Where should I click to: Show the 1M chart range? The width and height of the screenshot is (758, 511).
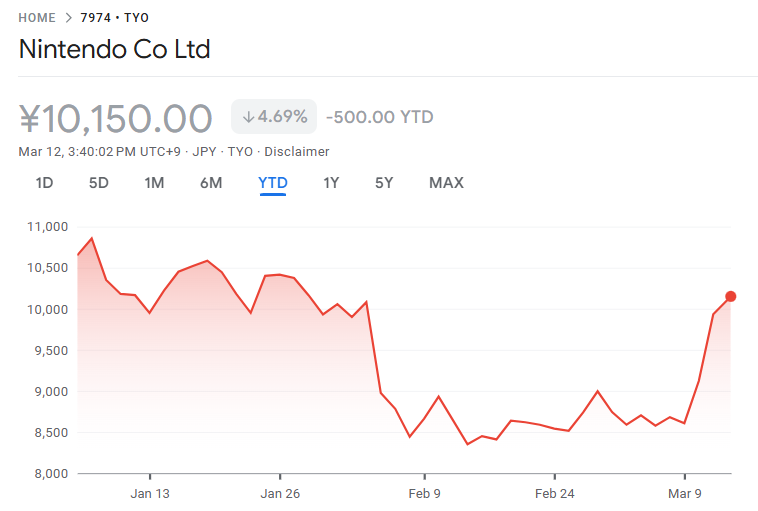(x=154, y=183)
